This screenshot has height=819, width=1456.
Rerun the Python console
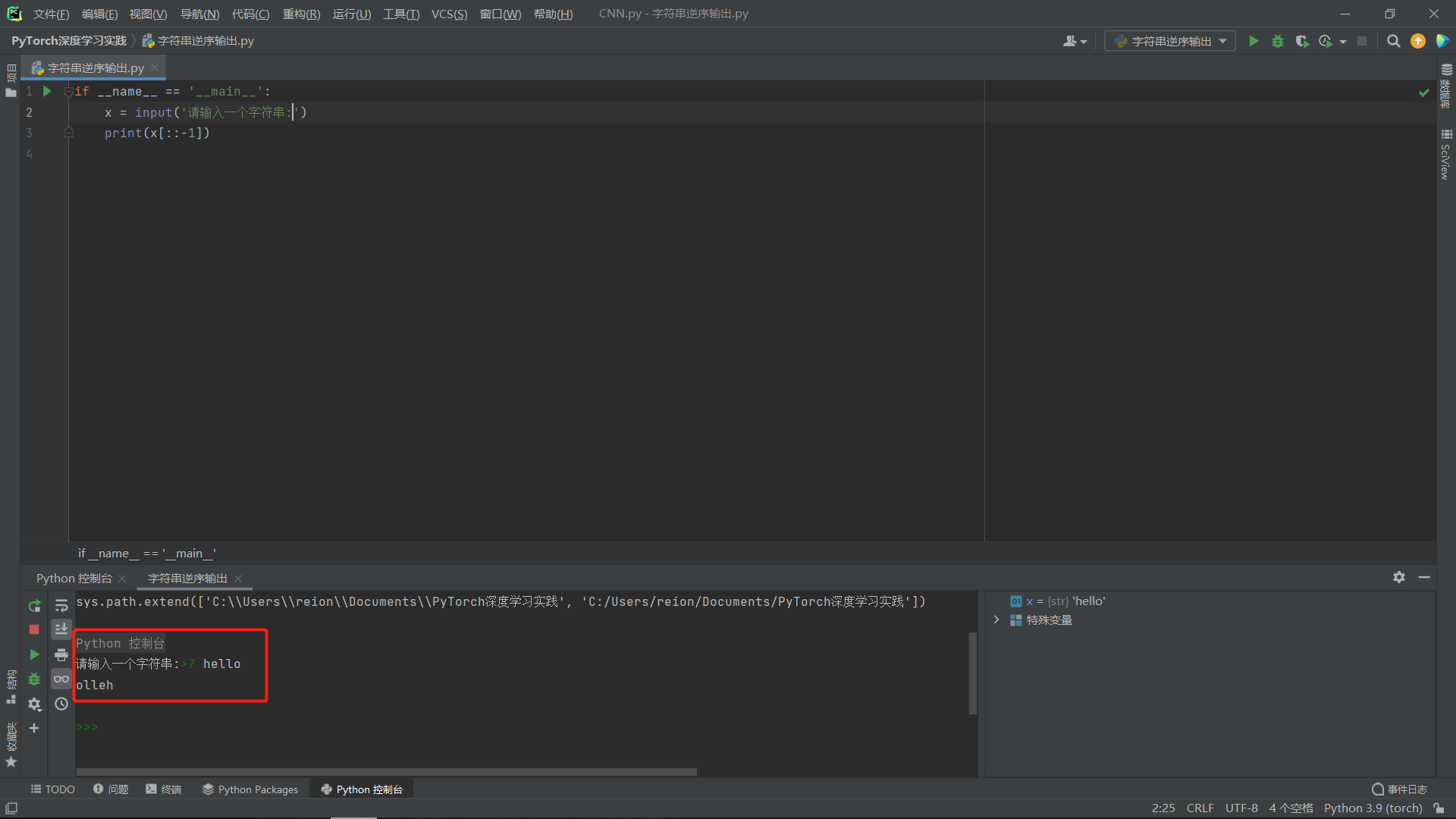(x=34, y=606)
